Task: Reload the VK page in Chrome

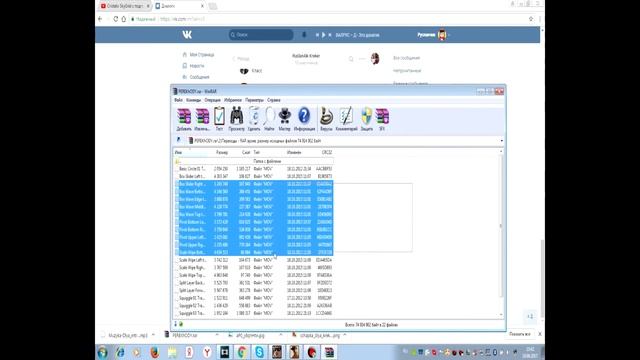Action: click(116, 19)
